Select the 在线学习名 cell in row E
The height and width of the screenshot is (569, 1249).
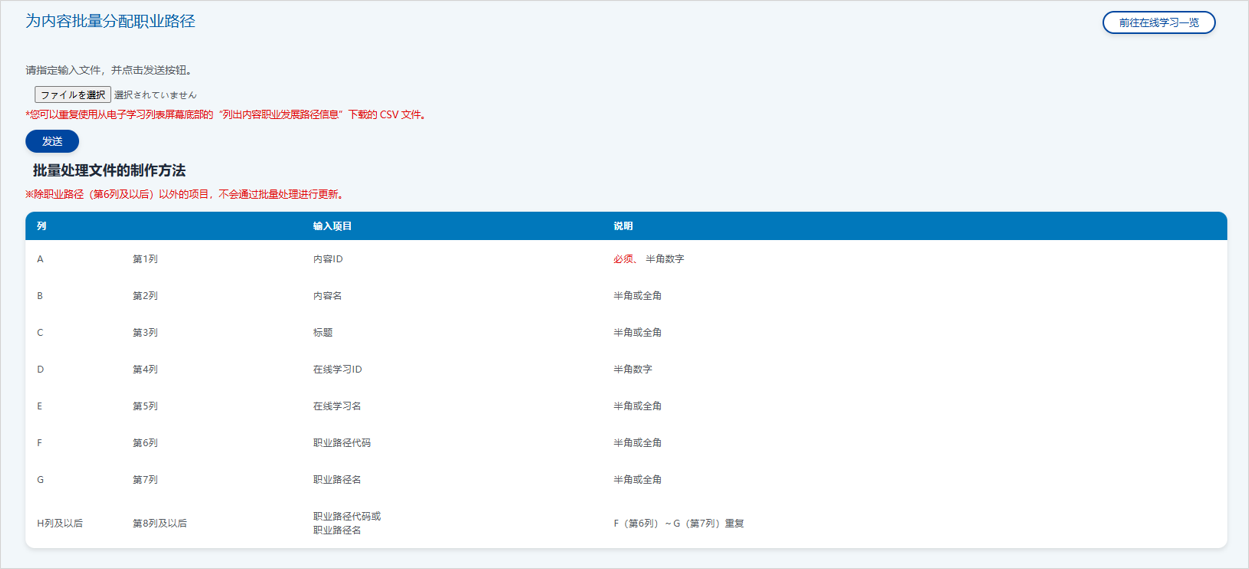tap(337, 406)
